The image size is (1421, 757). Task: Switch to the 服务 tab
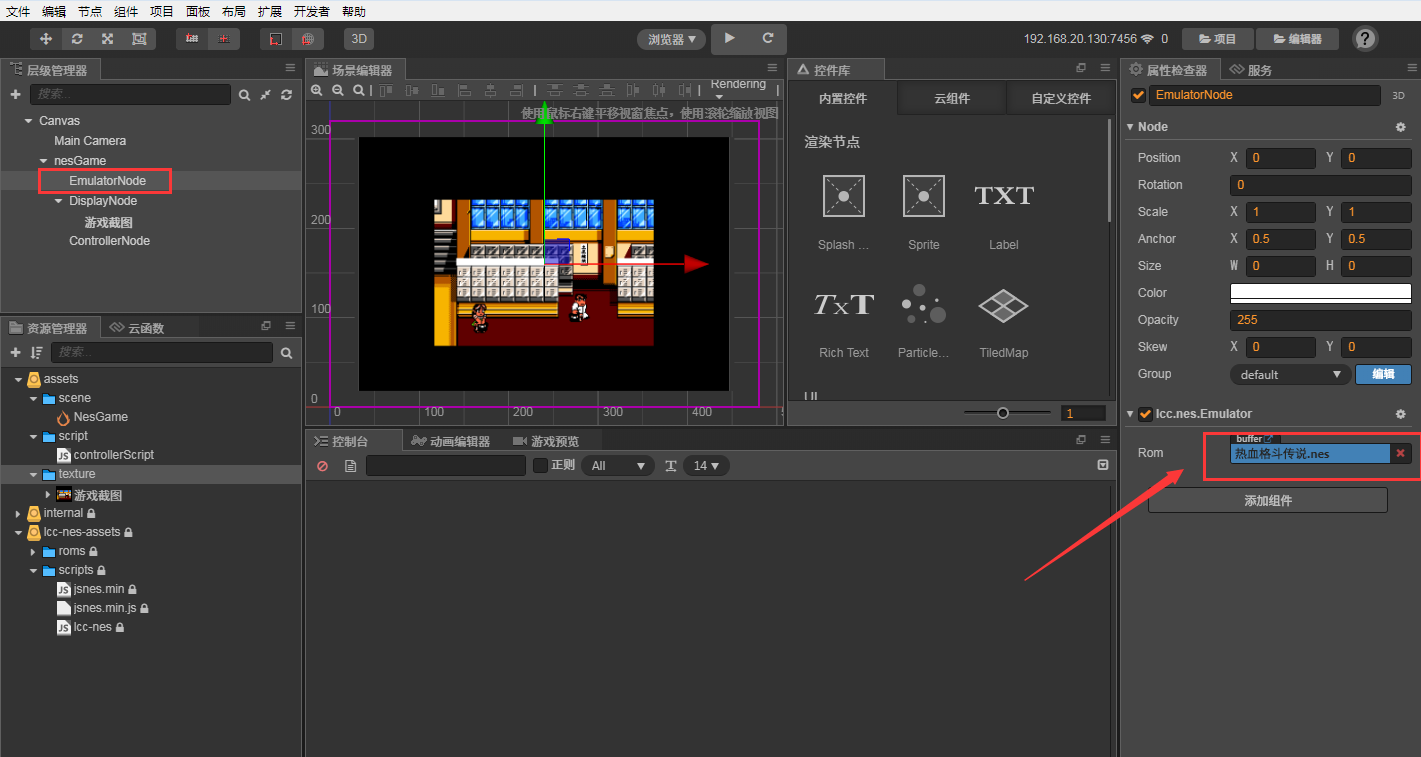tap(1252, 70)
